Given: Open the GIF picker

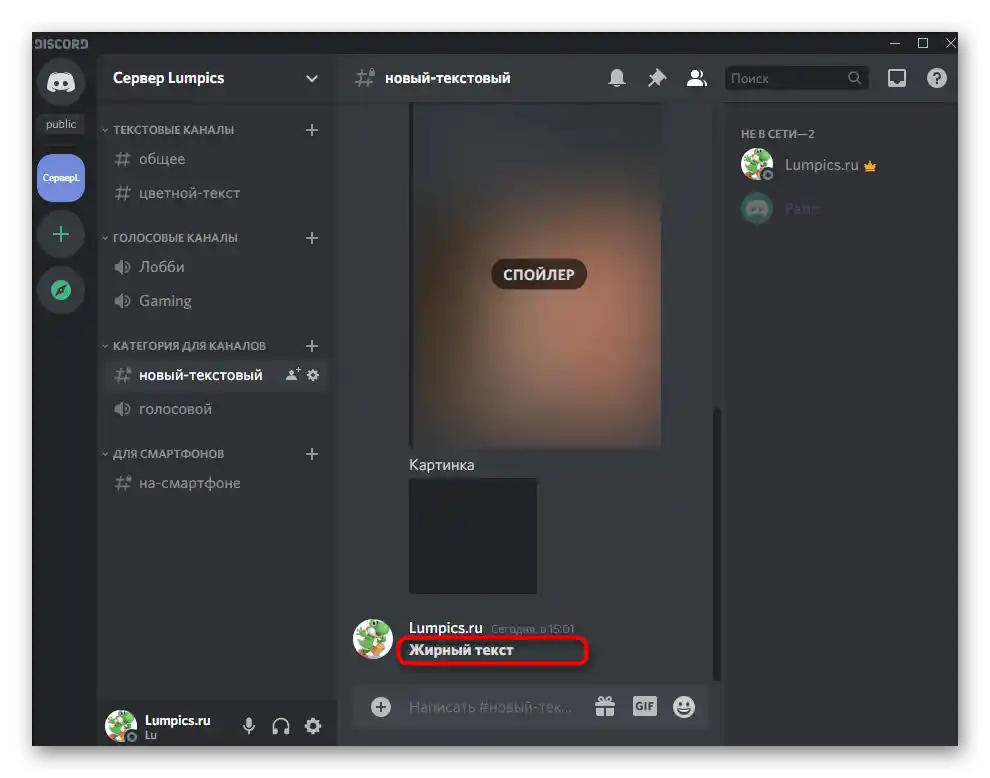Looking at the screenshot, I should (x=645, y=707).
